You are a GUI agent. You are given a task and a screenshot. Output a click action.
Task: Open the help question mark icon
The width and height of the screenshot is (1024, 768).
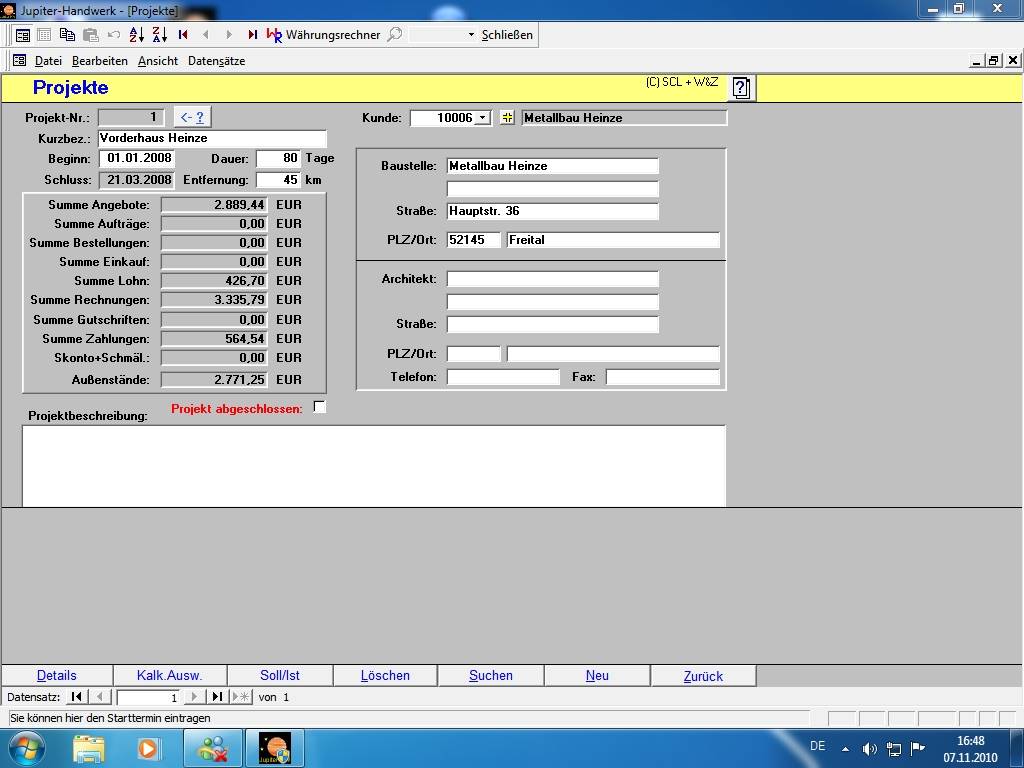pos(741,88)
